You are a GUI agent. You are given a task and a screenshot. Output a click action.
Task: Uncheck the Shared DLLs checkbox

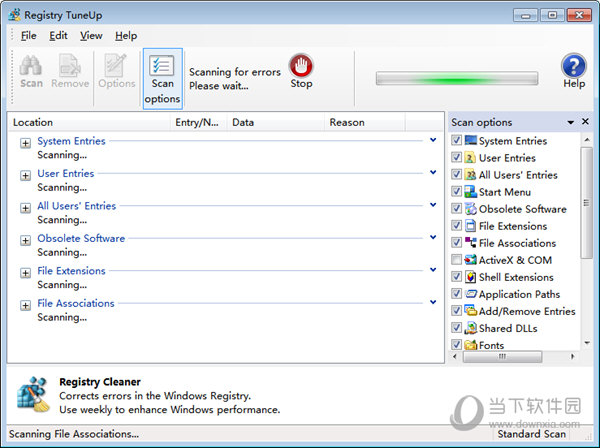point(456,328)
